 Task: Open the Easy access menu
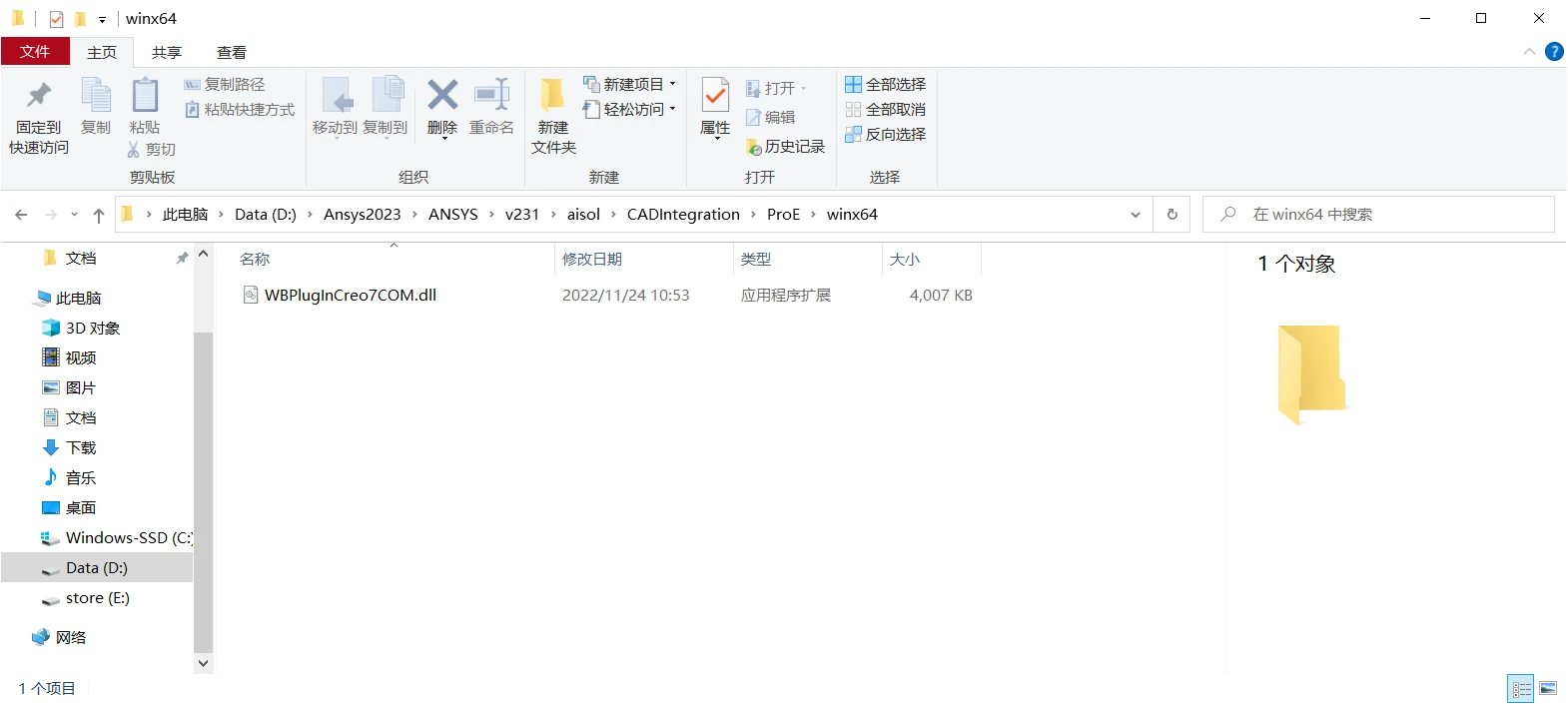tap(630, 110)
